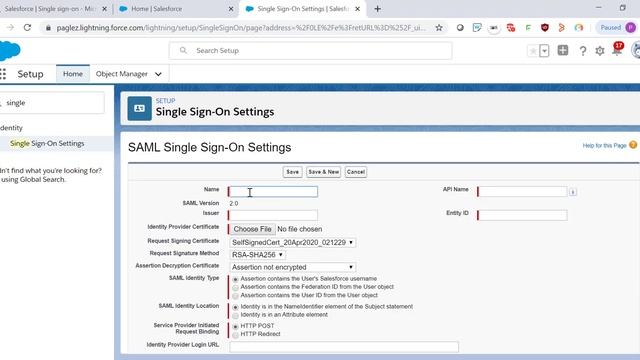
Task: Click the favorites star icon
Action: 533,51
